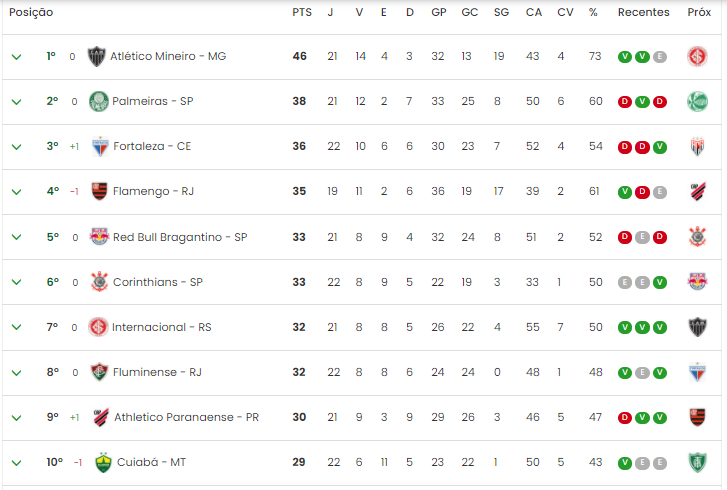The width and height of the screenshot is (727, 490).
Task: Click the last green V badge for Internacional
Action: coord(660,327)
